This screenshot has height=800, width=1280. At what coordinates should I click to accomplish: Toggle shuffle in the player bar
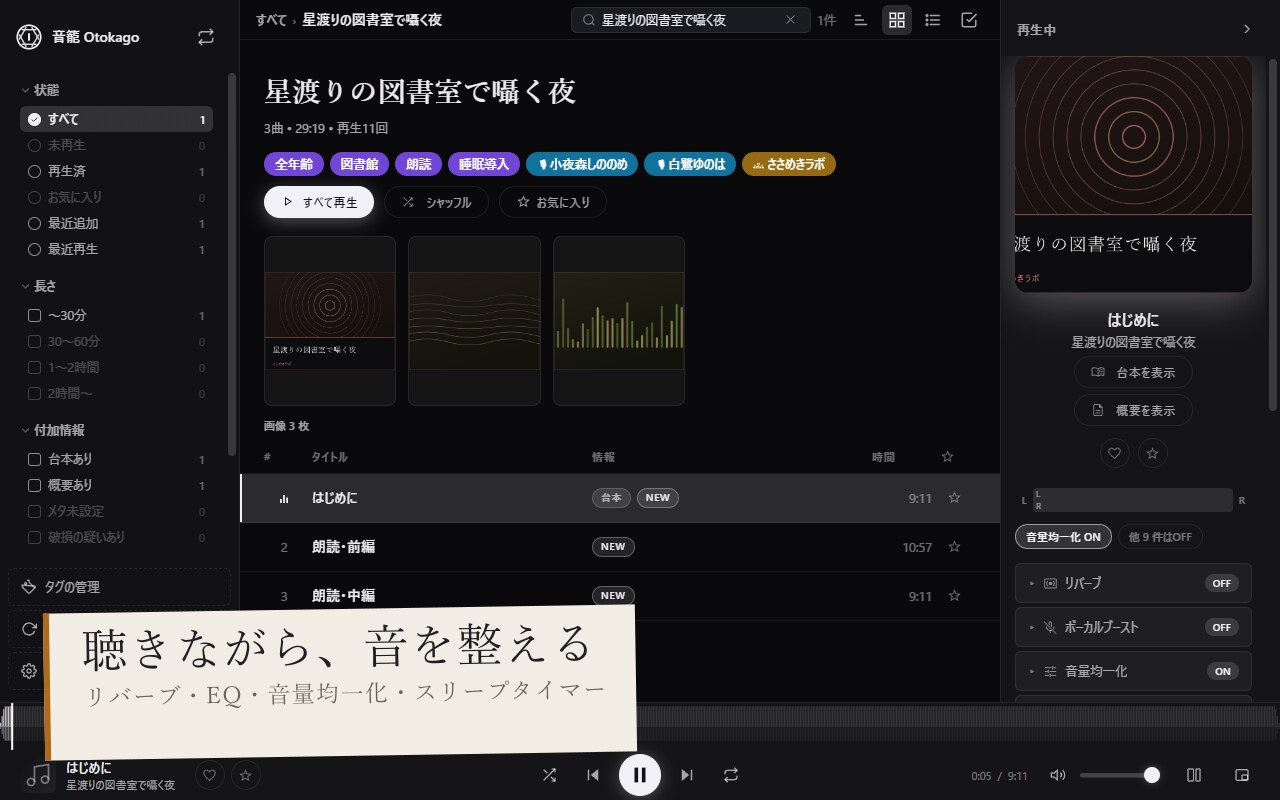click(549, 775)
